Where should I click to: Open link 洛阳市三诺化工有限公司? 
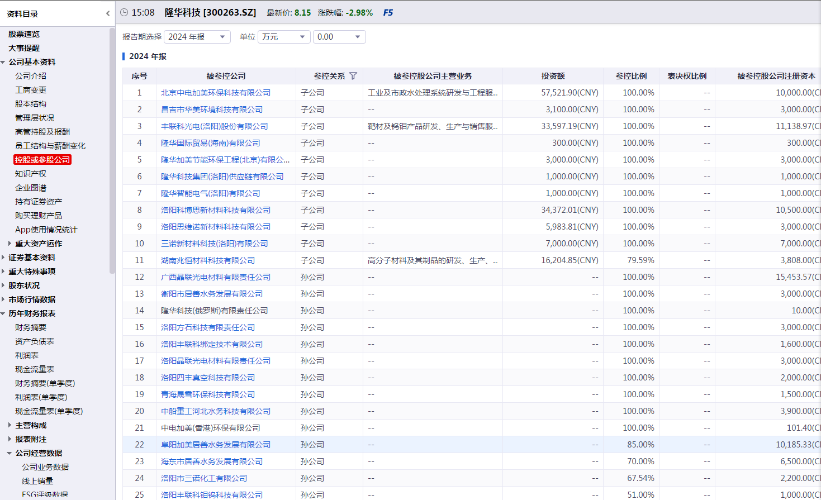pyautogui.click(x=204, y=478)
